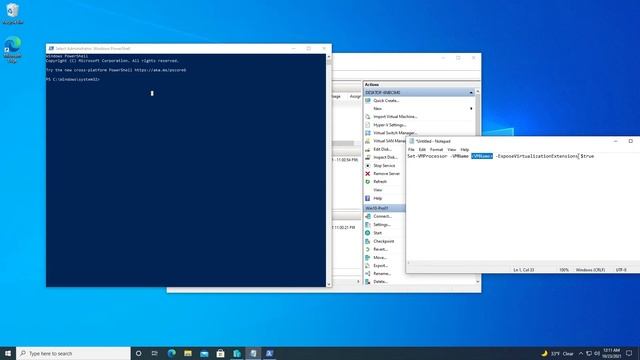This screenshot has width=640, height=360.
Task: Click Rename action for the VM
Action: point(382,273)
